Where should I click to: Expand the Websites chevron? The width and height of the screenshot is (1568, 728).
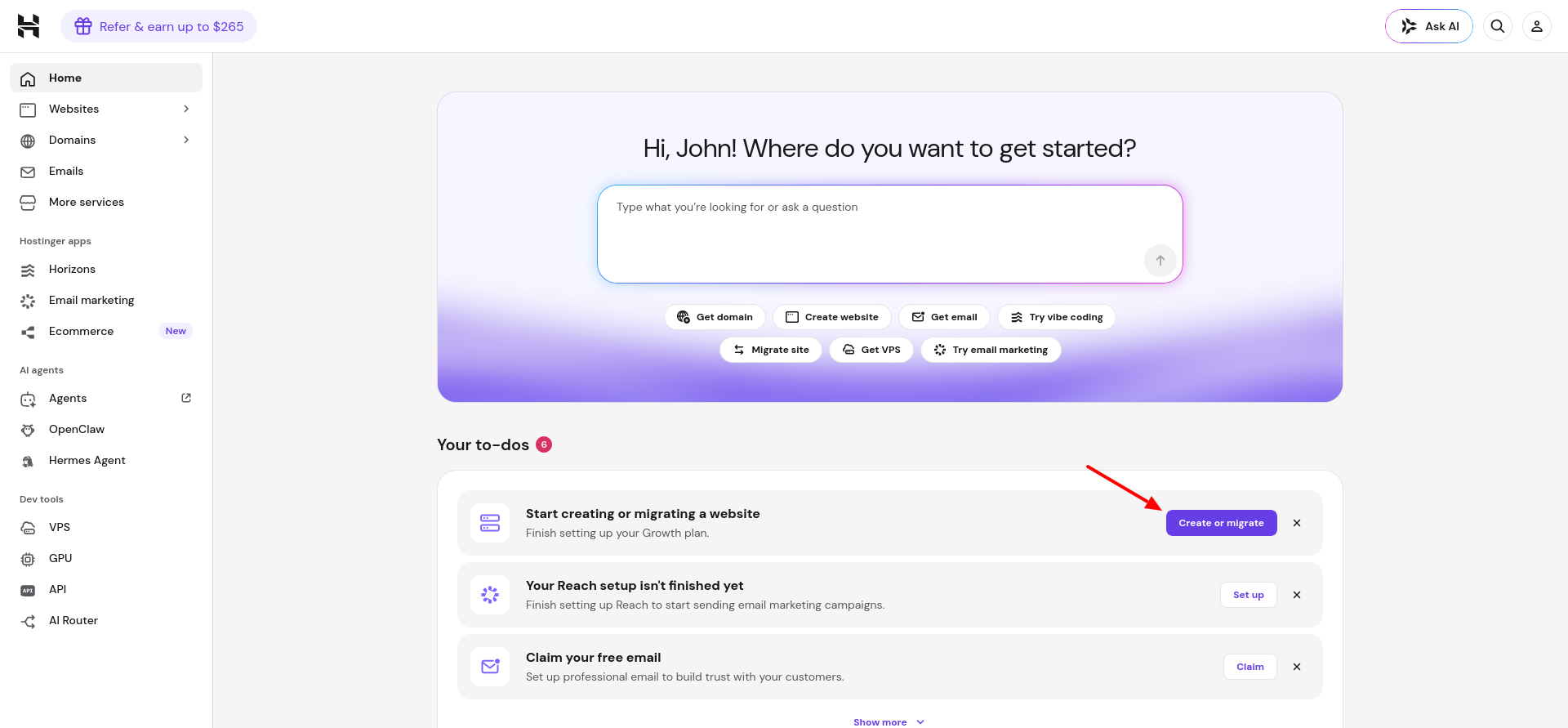point(186,109)
